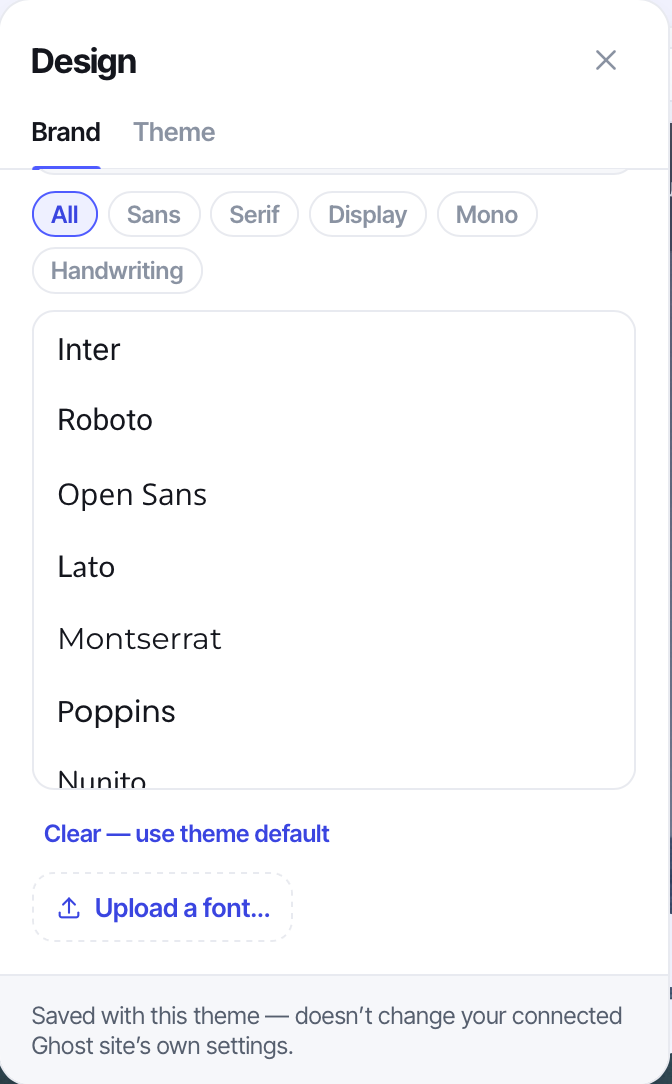
Task: Choose the Poppins font
Action: [334, 711]
